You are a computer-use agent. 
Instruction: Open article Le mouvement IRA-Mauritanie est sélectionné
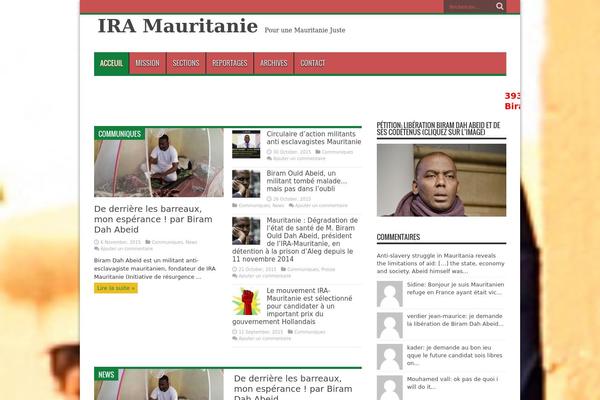pos(292,306)
